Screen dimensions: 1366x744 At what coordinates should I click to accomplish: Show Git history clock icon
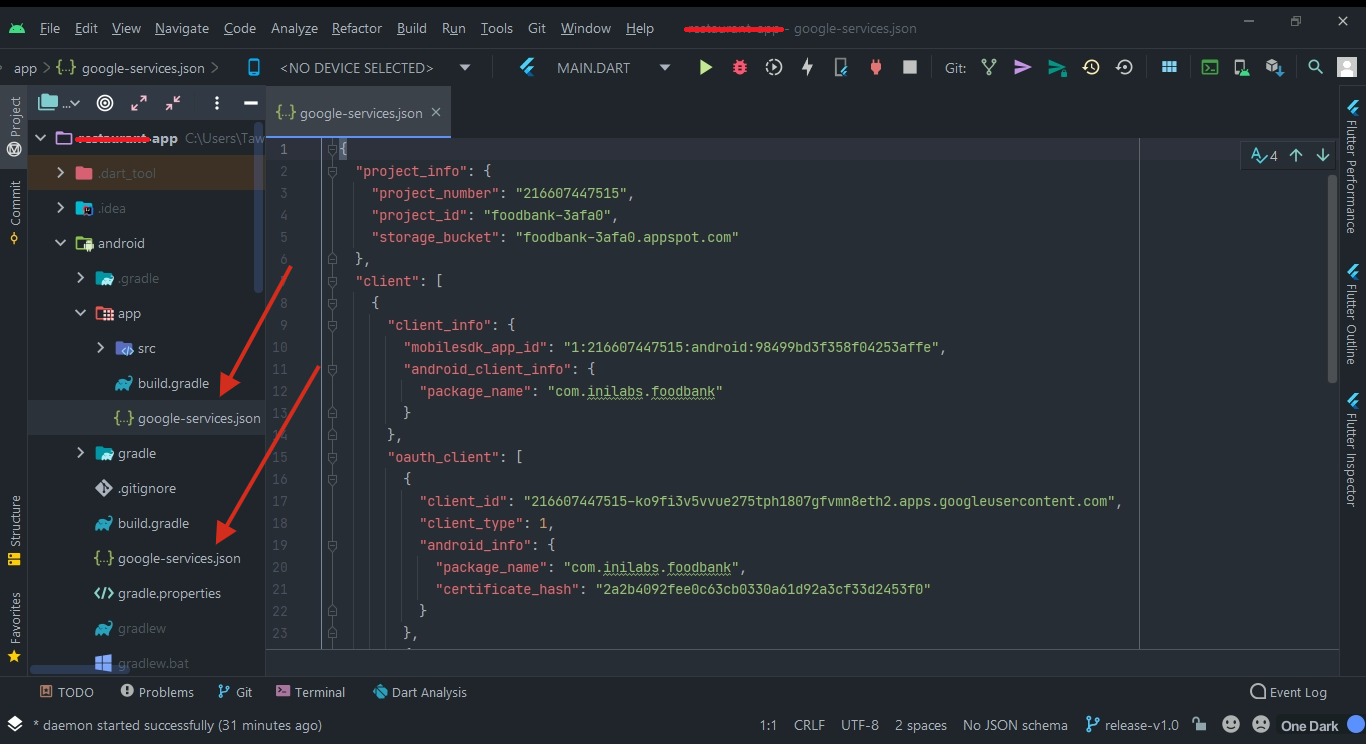pyautogui.click(x=1091, y=67)
